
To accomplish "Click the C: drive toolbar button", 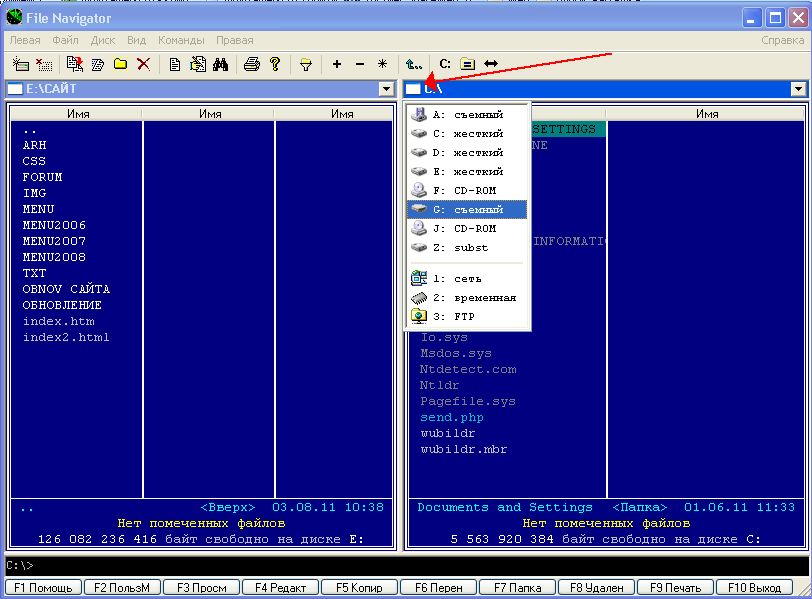I will pyautogui.click(x=445, y=64).
